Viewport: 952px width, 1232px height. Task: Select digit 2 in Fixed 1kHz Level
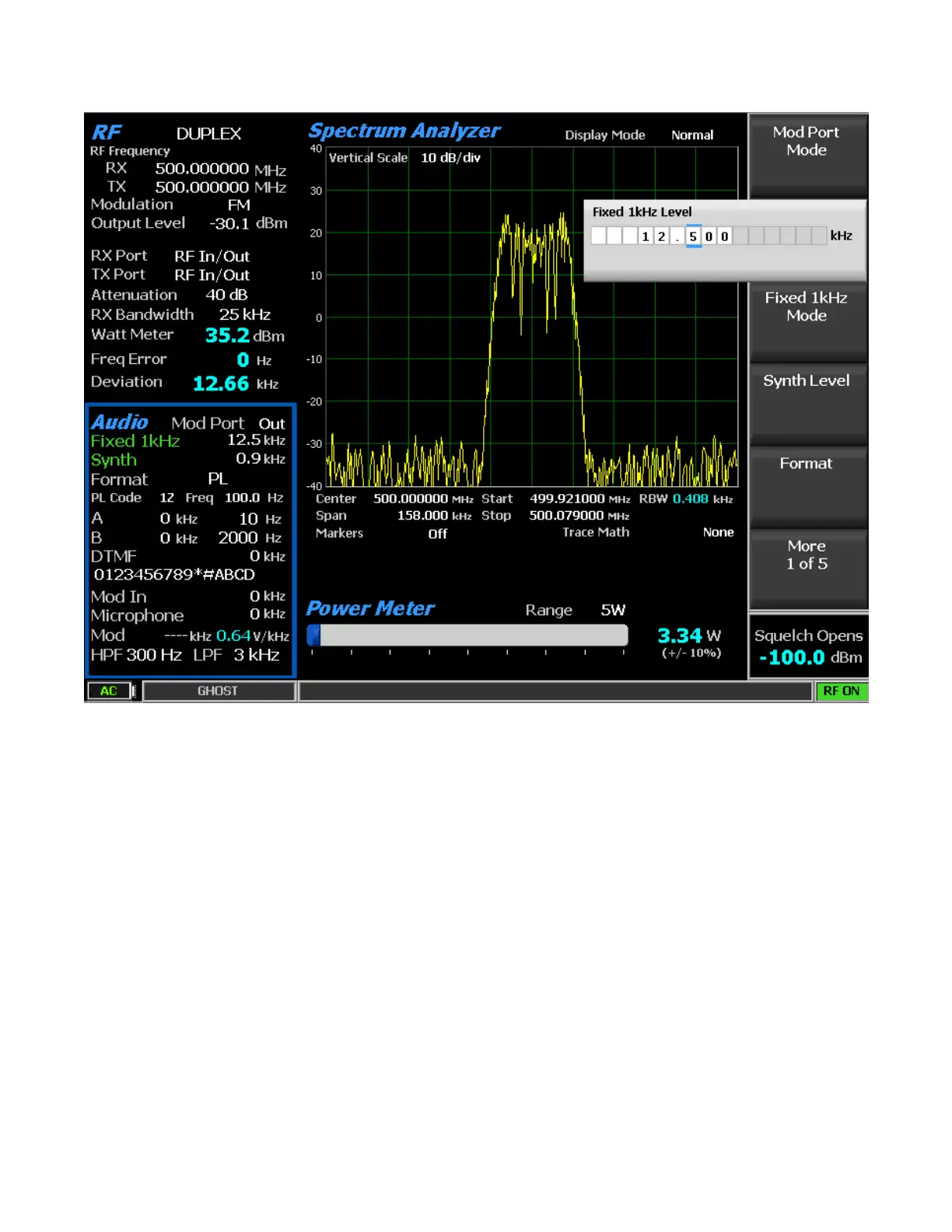tap(661, 236)
